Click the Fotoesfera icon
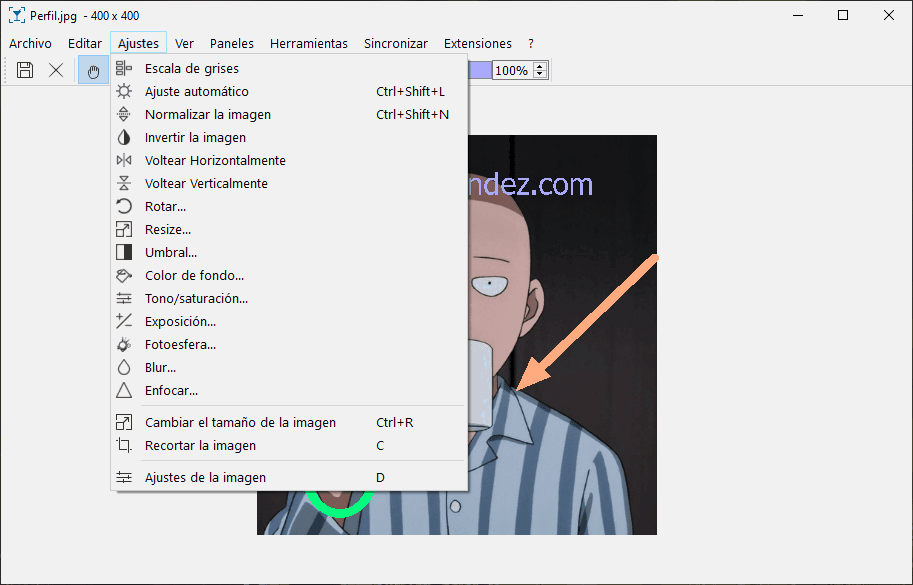Image resolution: width=913 pixels, height=585 pixels. click(123, 344)
